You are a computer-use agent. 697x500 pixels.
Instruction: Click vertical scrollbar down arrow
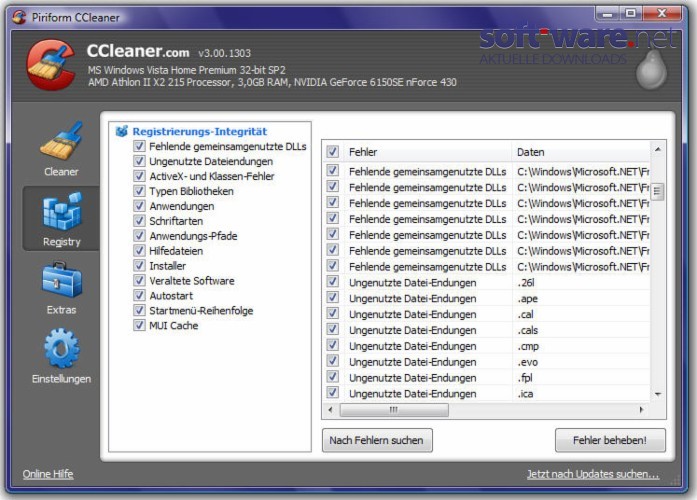(x=657, y=394)
